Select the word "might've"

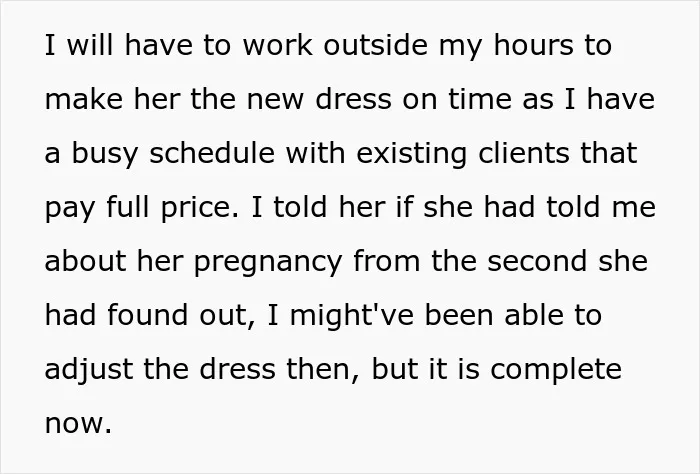click(351, 316)
